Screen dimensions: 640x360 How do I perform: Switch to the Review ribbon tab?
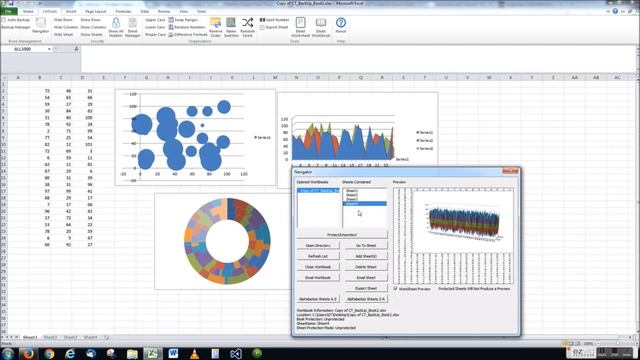(164, 11)
